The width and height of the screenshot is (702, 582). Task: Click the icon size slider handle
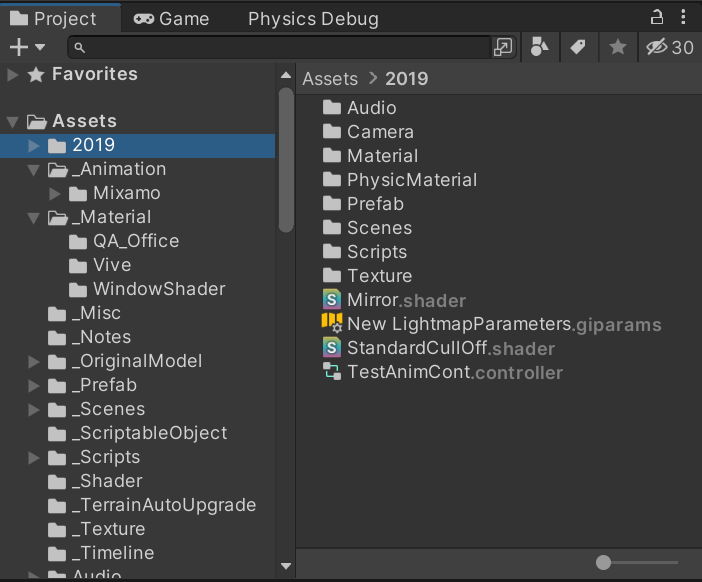click(x=604, y=563)
